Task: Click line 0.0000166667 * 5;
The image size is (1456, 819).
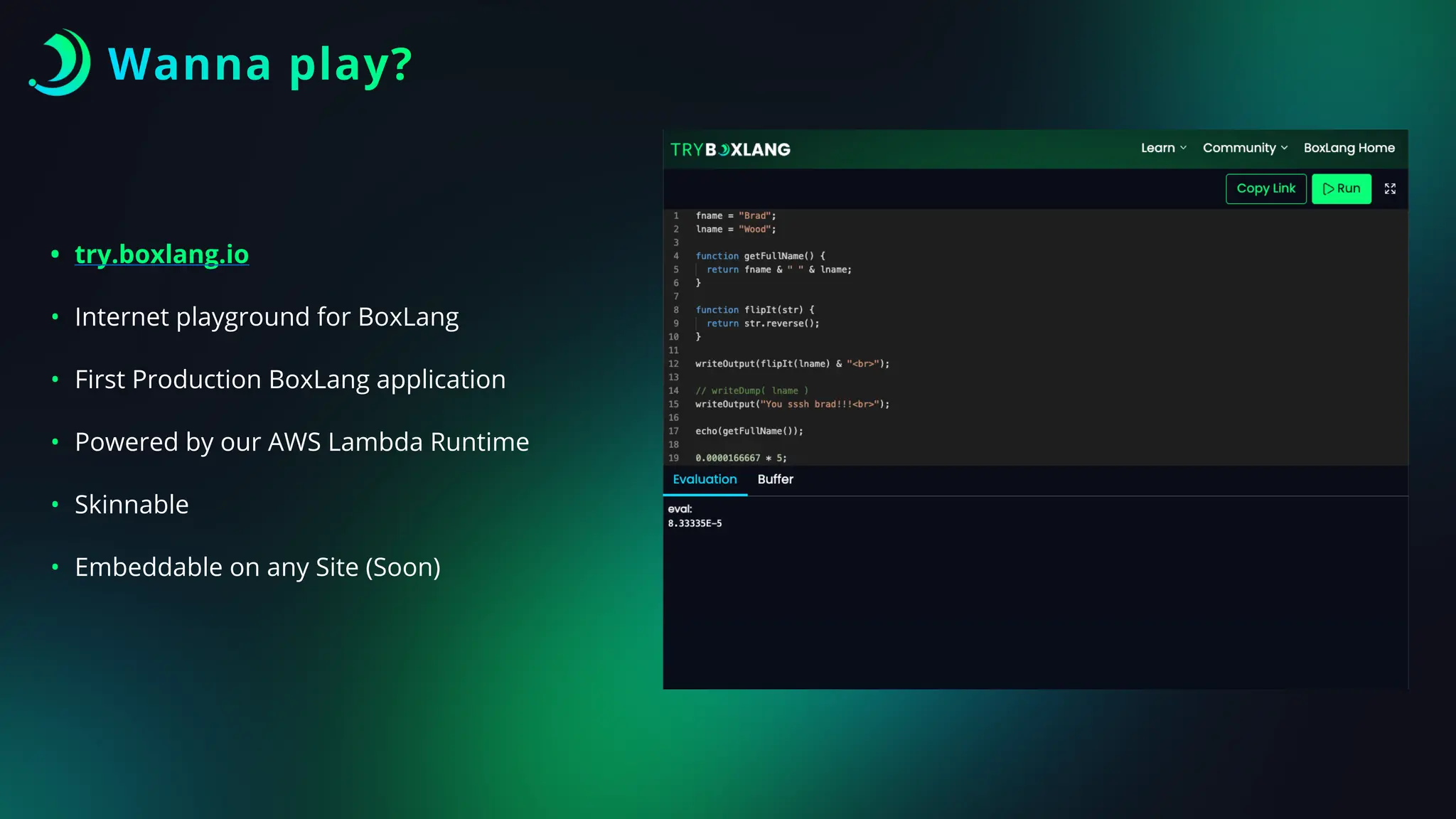Action: (x=741, y=459)
